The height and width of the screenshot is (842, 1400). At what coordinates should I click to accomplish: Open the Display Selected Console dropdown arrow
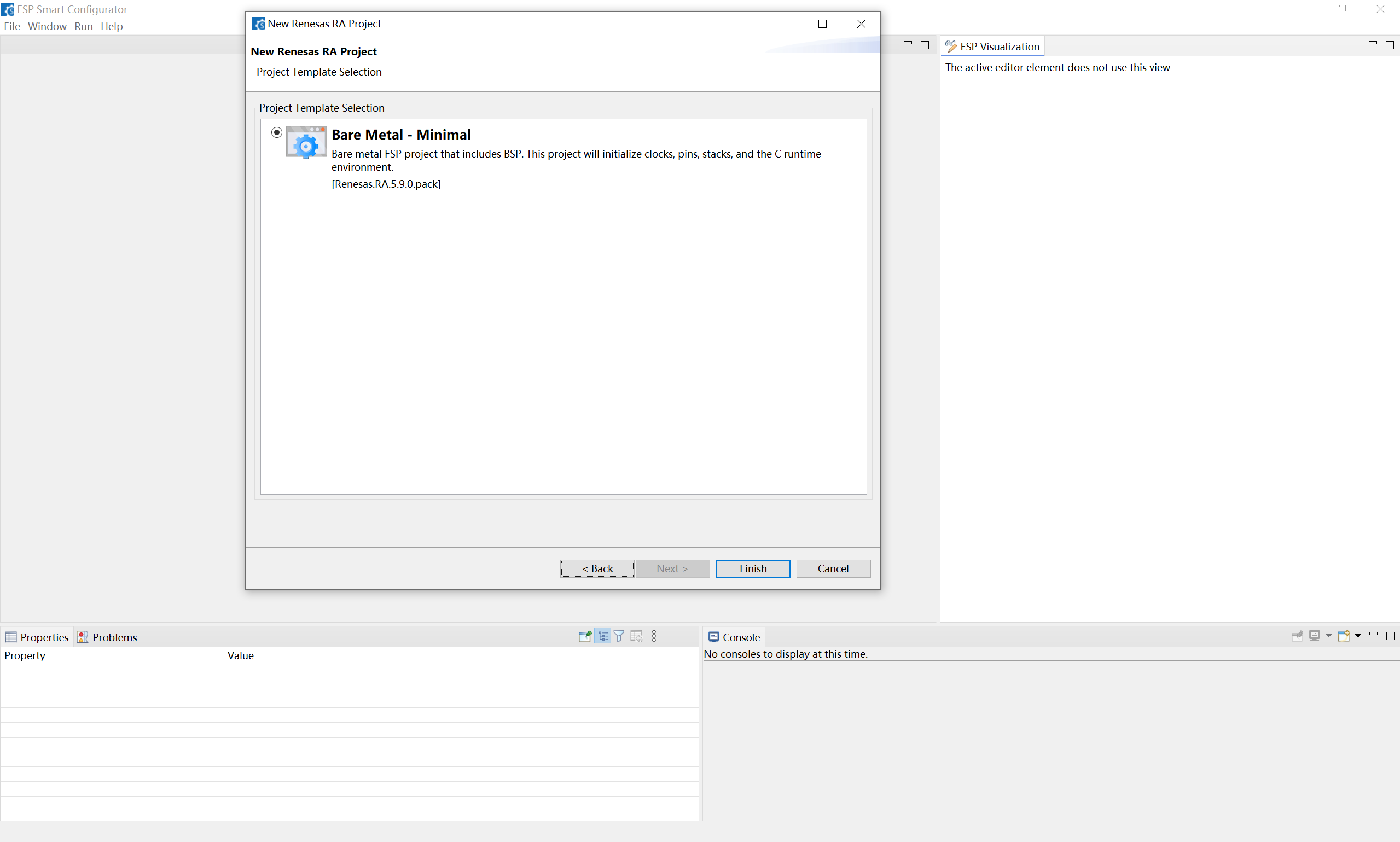point(1328,636)
